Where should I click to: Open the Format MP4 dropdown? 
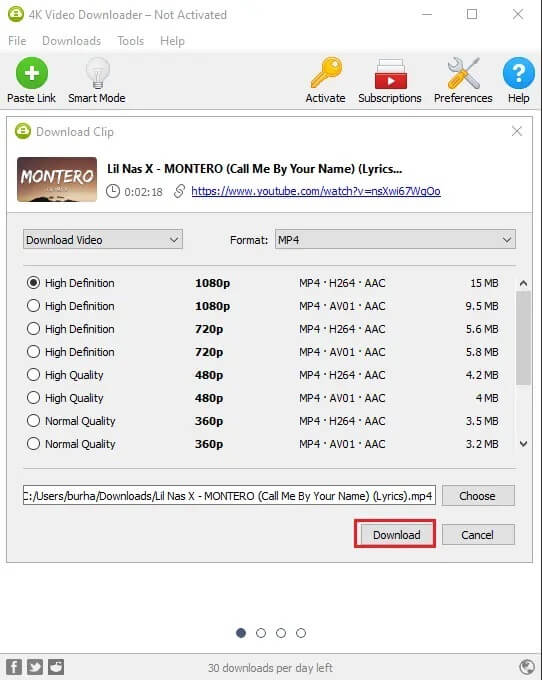pos(395,239)
